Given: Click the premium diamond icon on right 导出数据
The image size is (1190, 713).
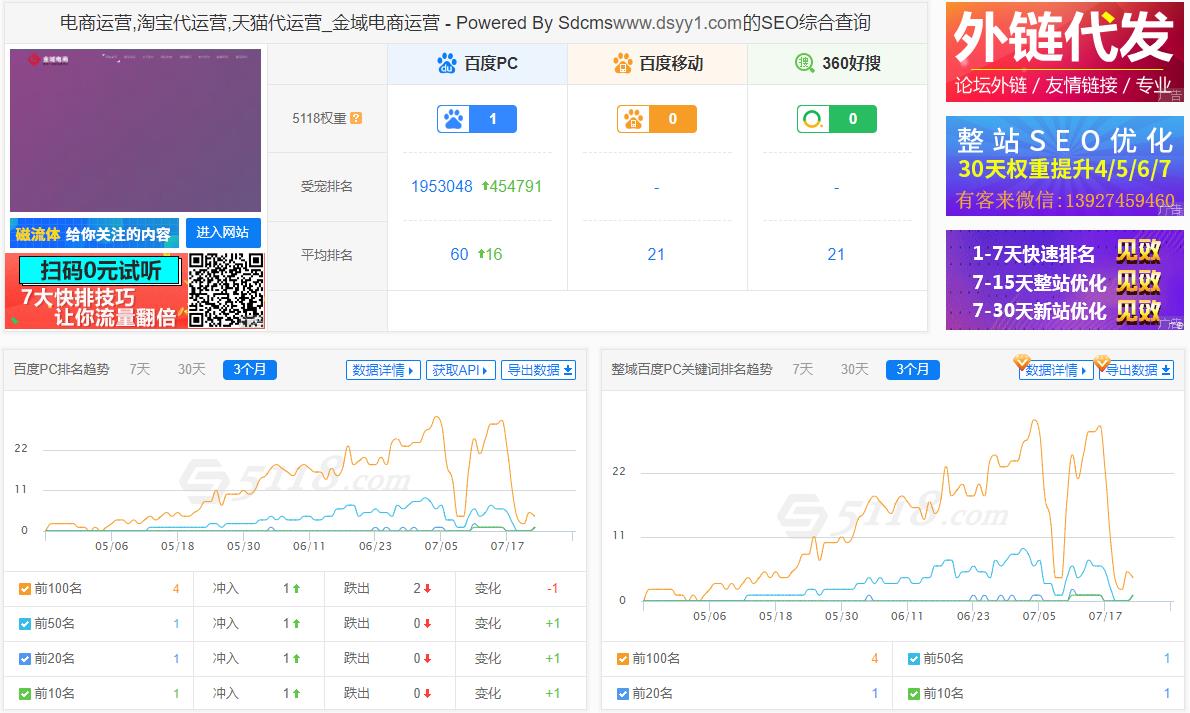Looking at the screenshot, I should pos(1102,362).
